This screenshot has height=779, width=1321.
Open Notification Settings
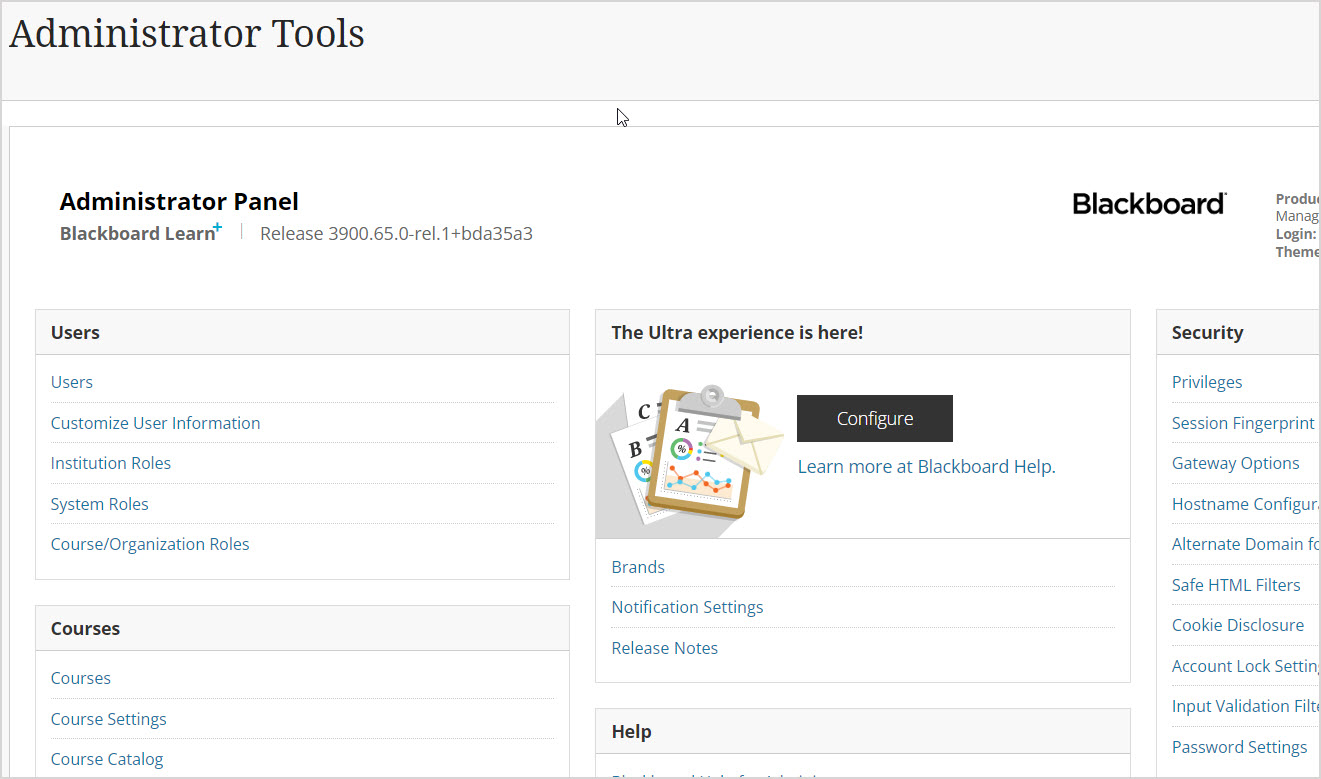pos(687,607)
